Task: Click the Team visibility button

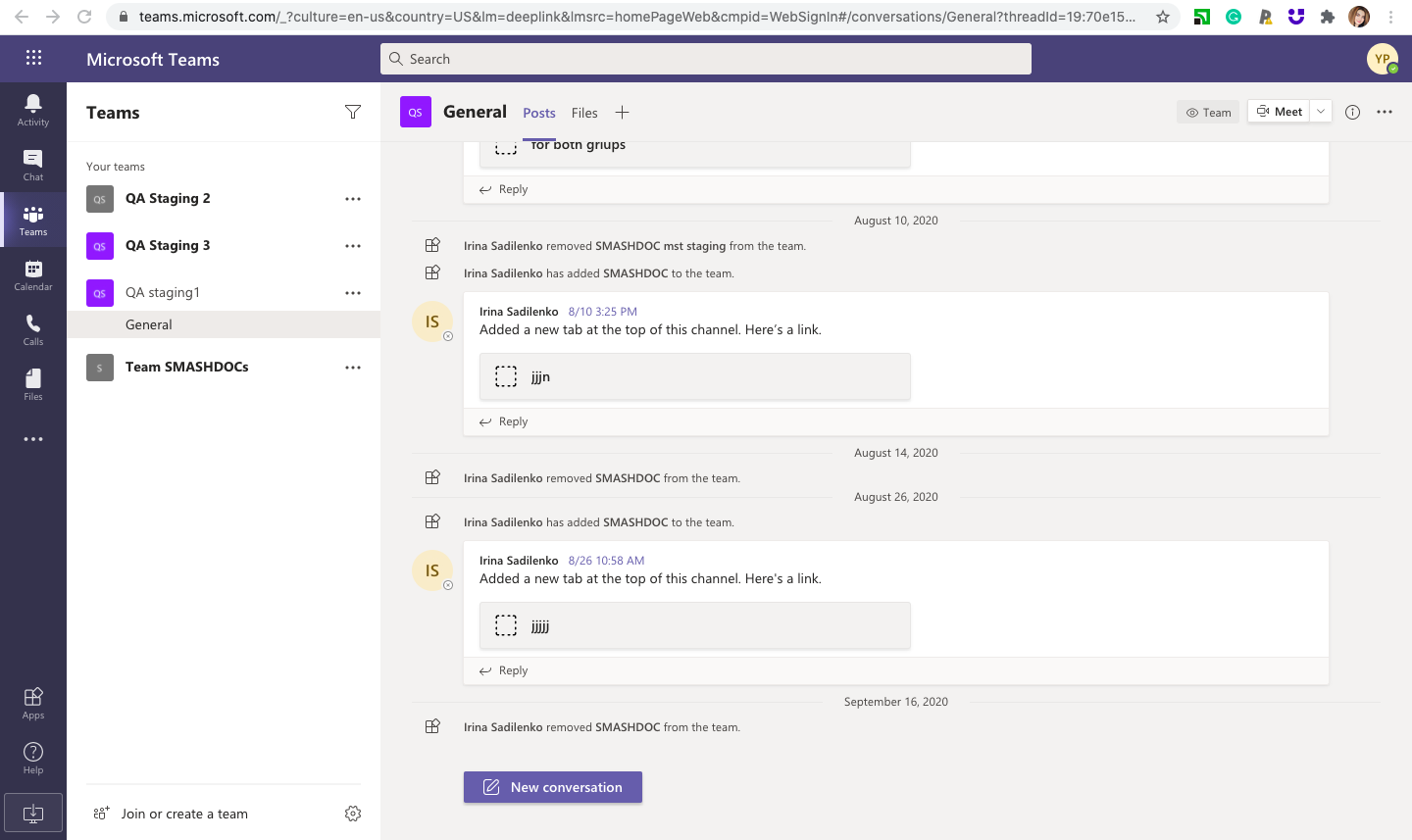Action: (x=1208, y=112)
